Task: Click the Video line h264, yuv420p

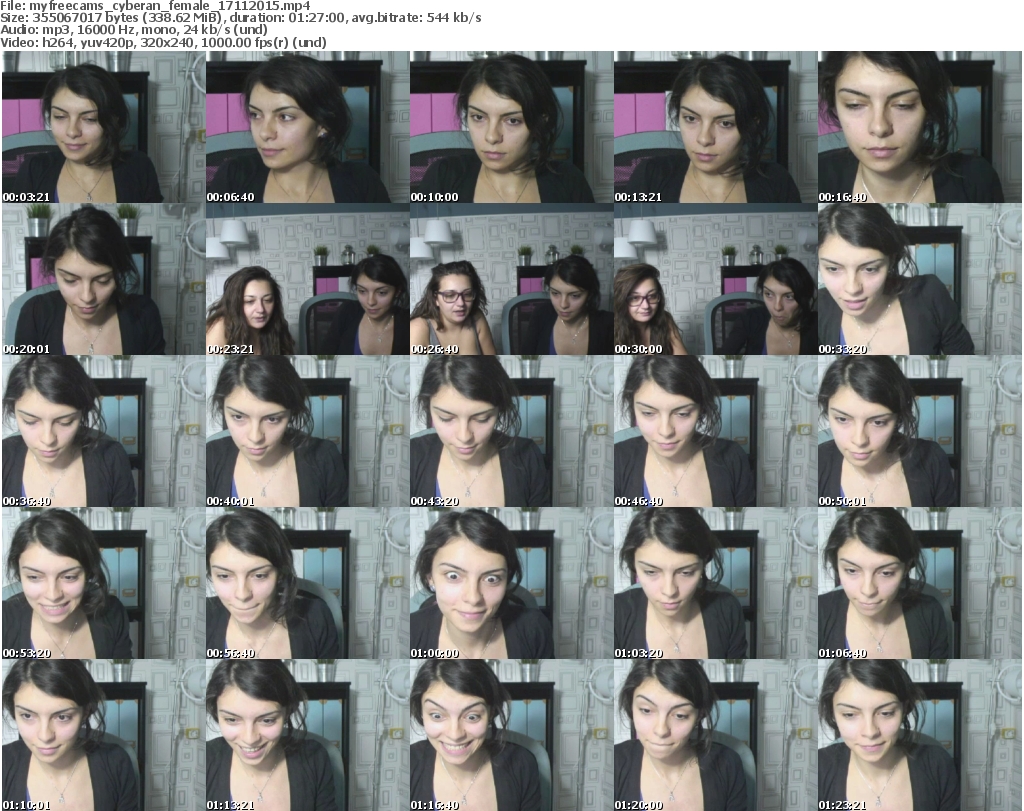Action: point(163,42)
